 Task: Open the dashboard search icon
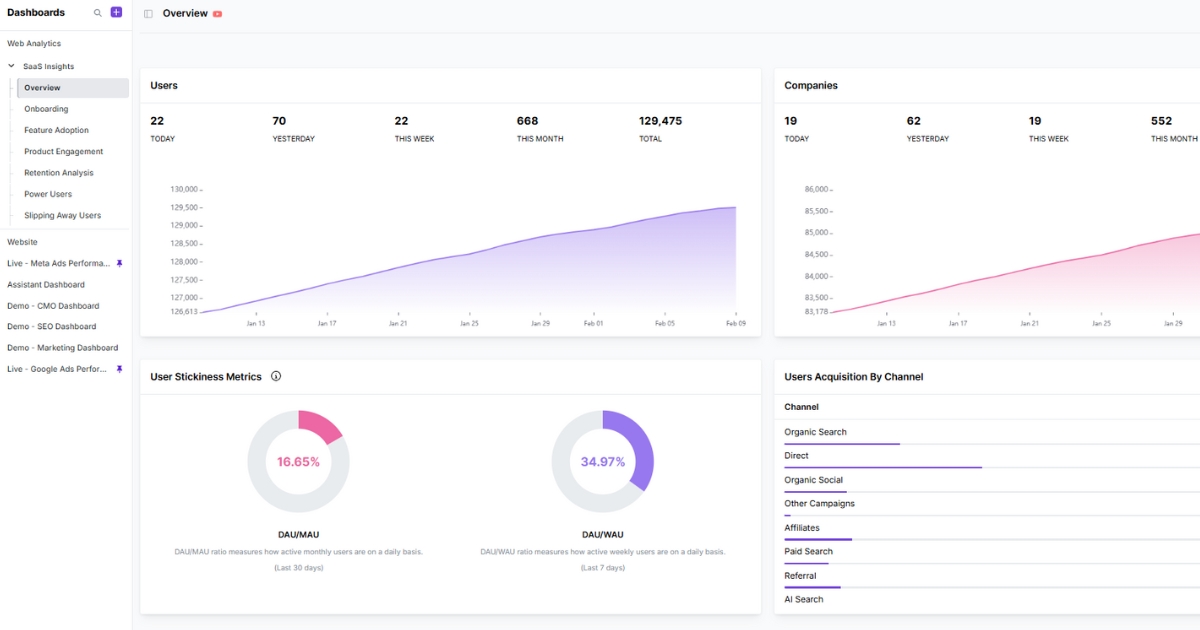coord(97,12)
